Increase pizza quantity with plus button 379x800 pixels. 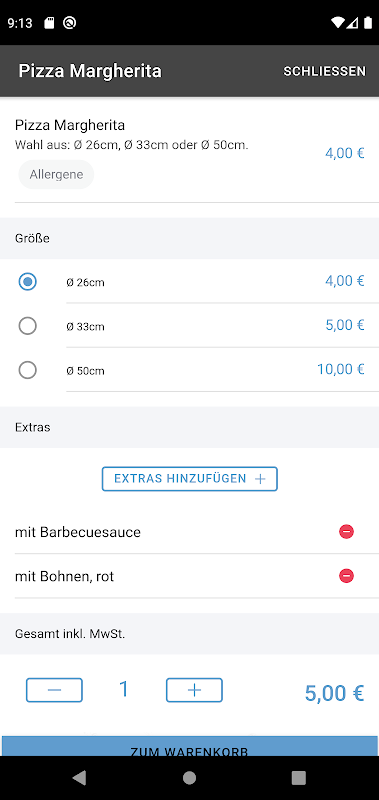194,690
